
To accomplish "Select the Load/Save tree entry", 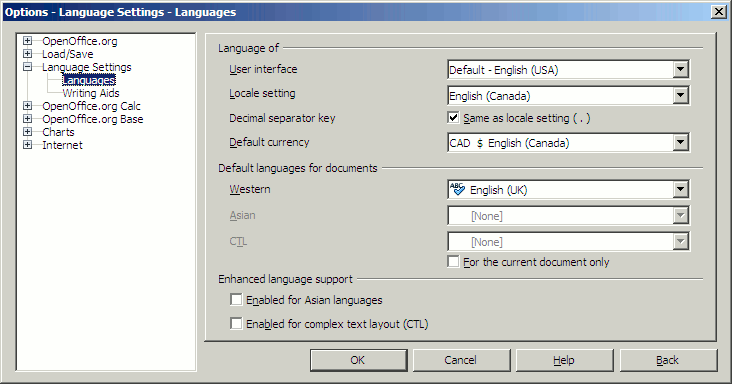I will click(x=68, y=54).
